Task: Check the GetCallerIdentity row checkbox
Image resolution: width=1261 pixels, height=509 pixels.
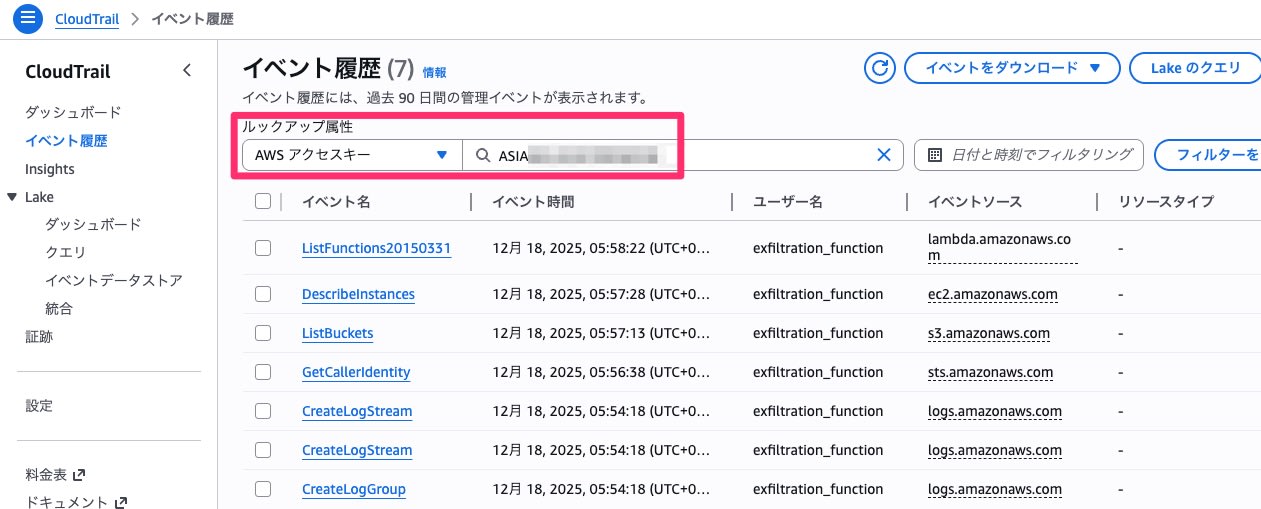Action: [x=263, y=372]
